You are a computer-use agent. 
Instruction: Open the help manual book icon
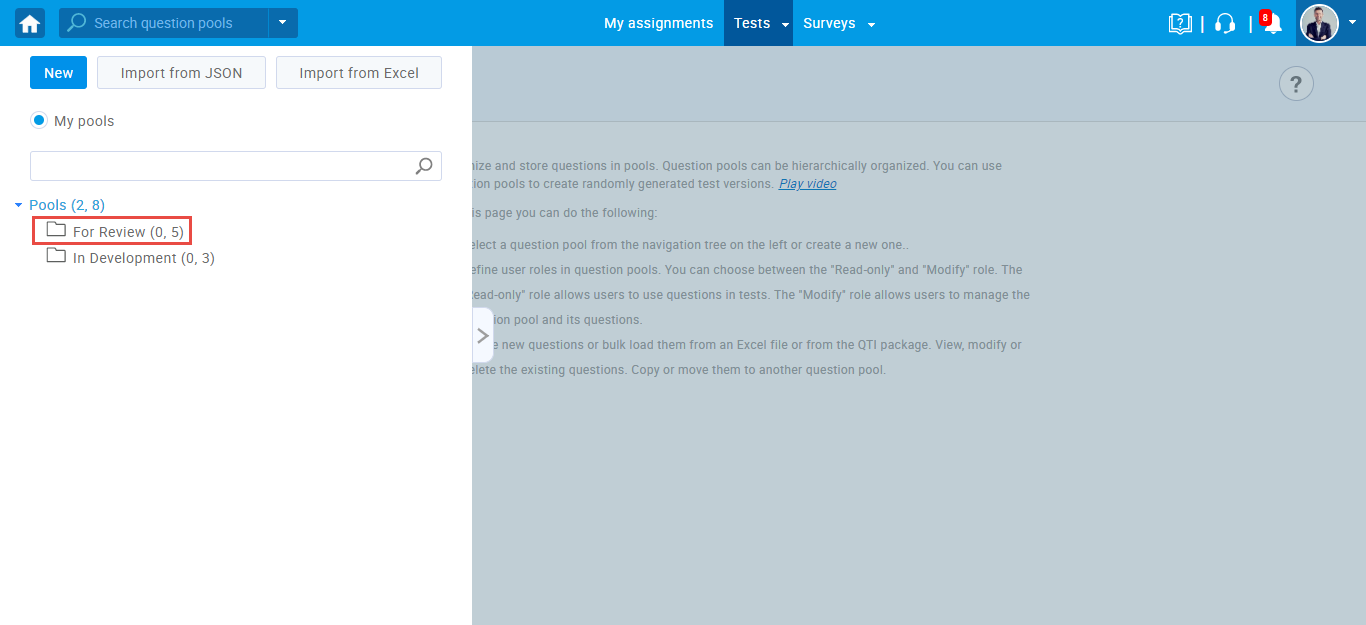1180,23
